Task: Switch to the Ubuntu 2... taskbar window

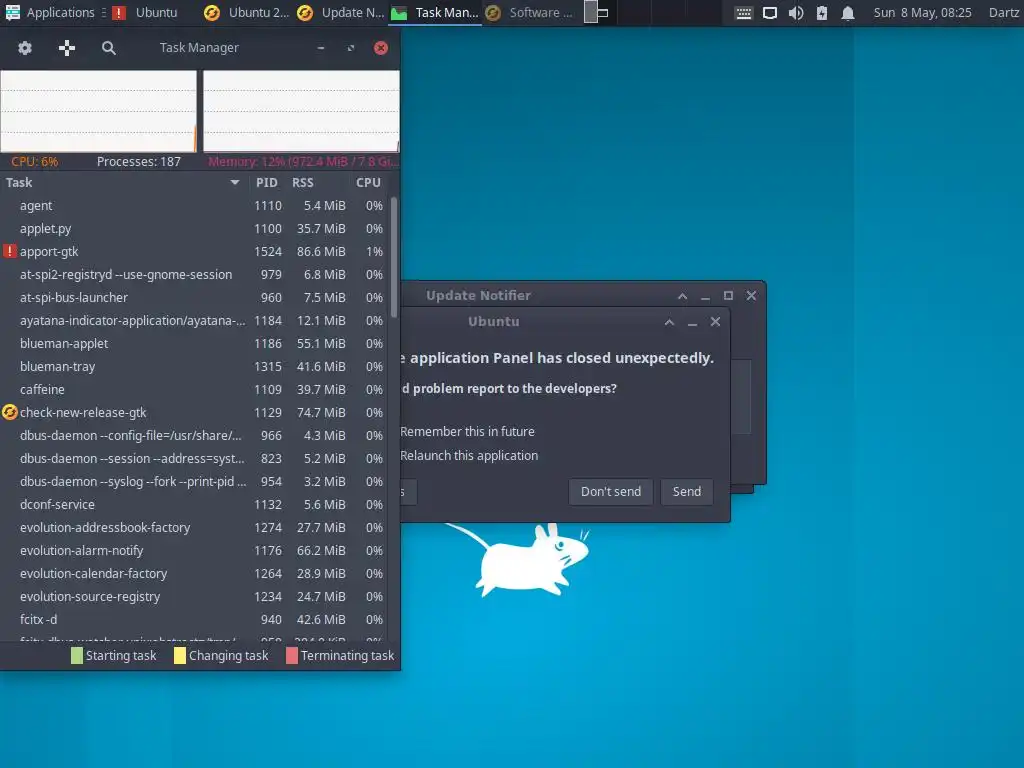Action: 246,12
